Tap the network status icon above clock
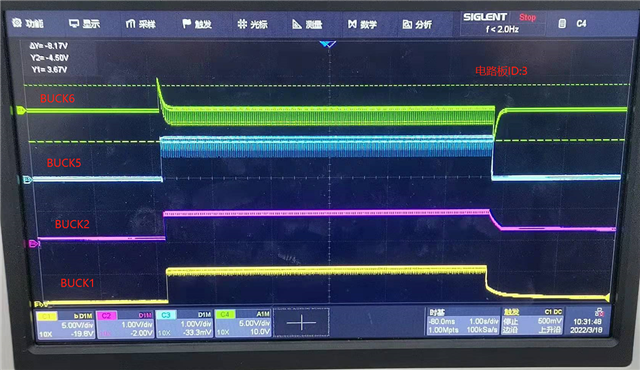640x370 pixels. (599, 312)
